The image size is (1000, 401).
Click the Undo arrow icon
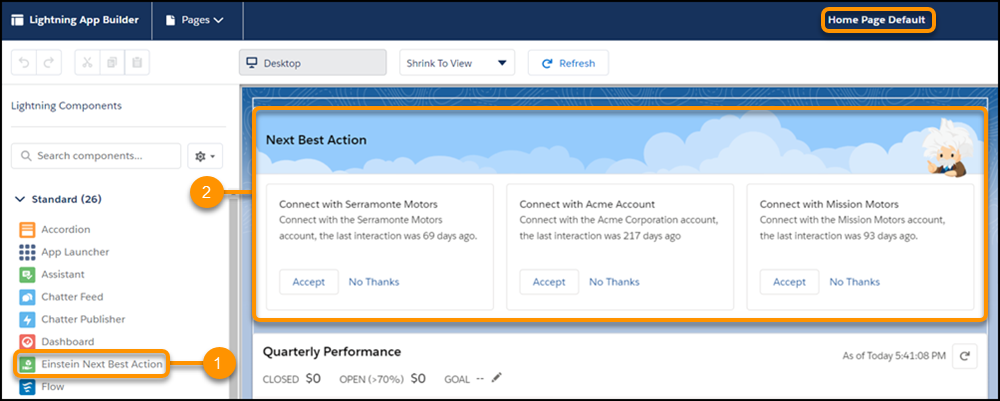pos(24,63)
